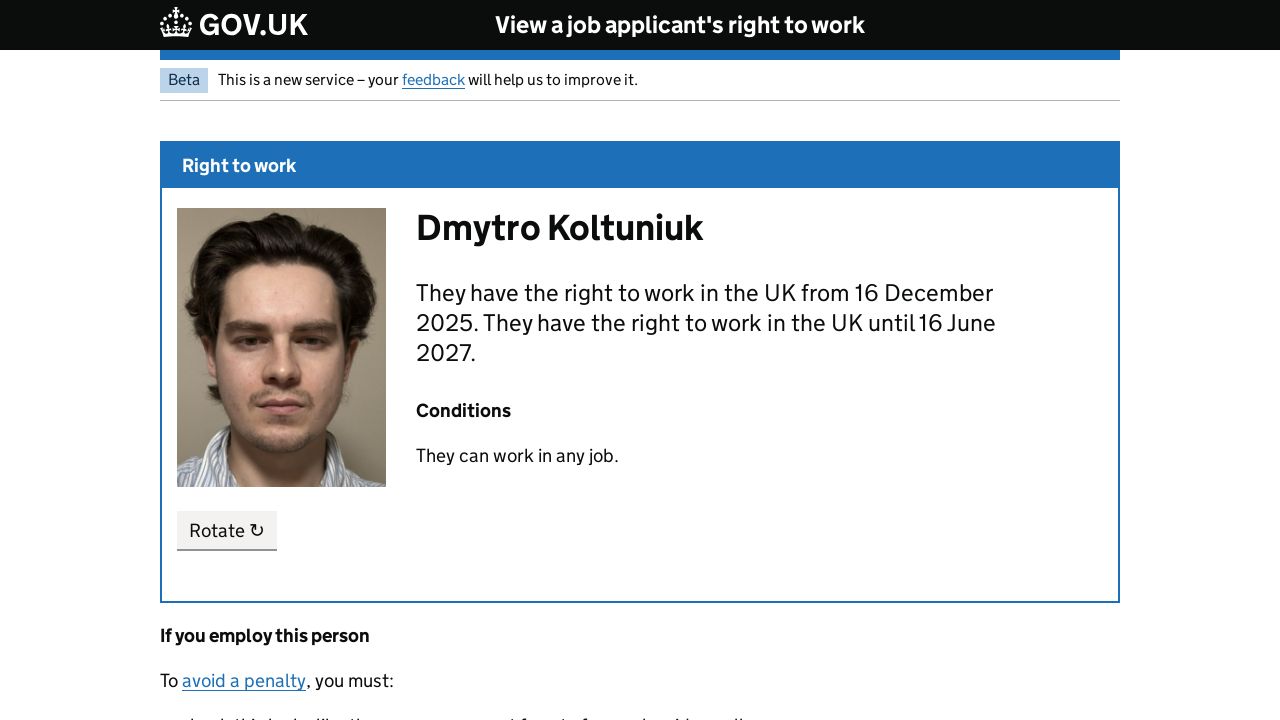1280x720 pixels.
Task: Click the GOV.UK wordmark in header
Action: (253, 25)
